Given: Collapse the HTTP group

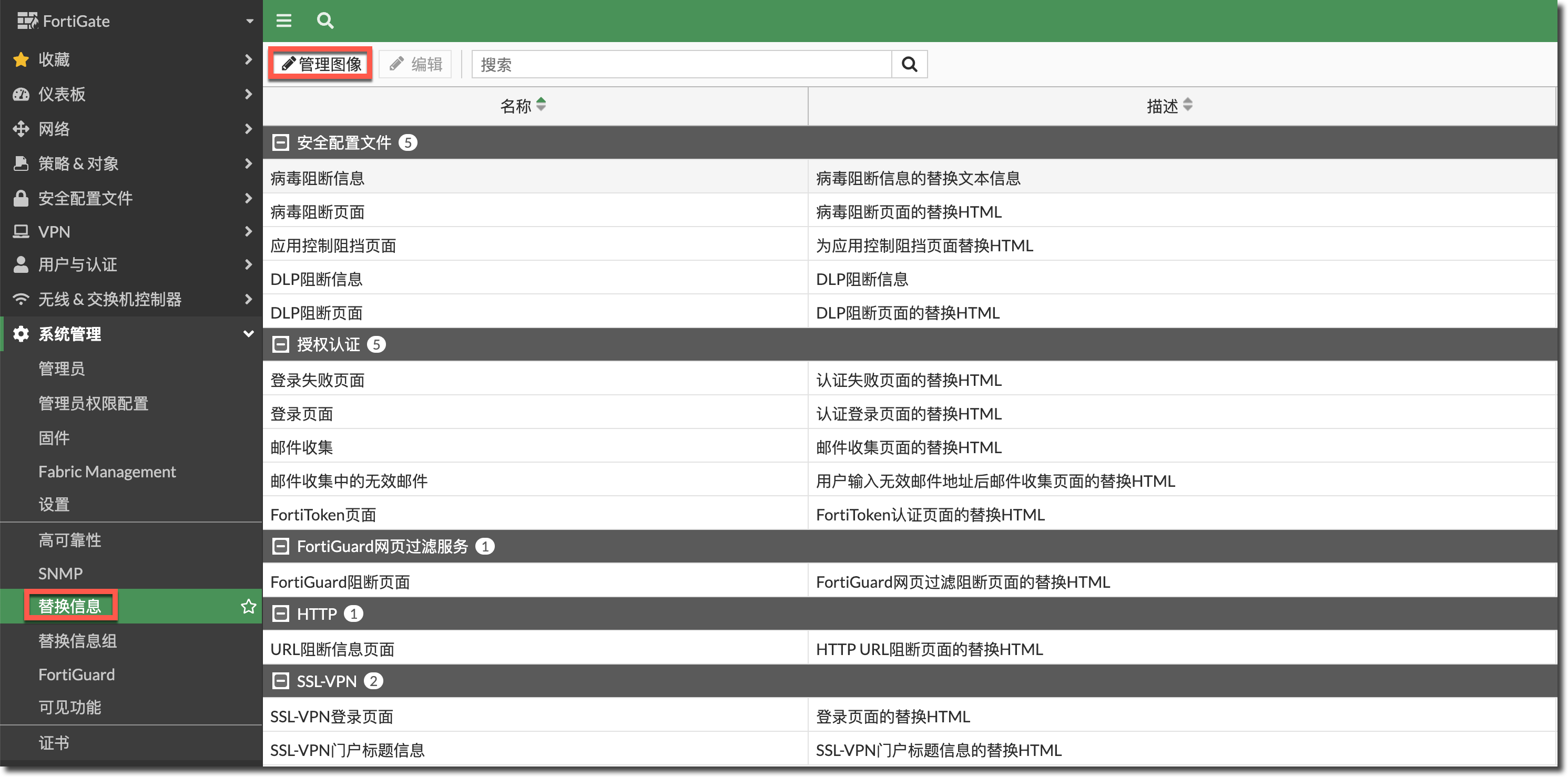Looking at the screenshot, I should (x=281, y=614).
